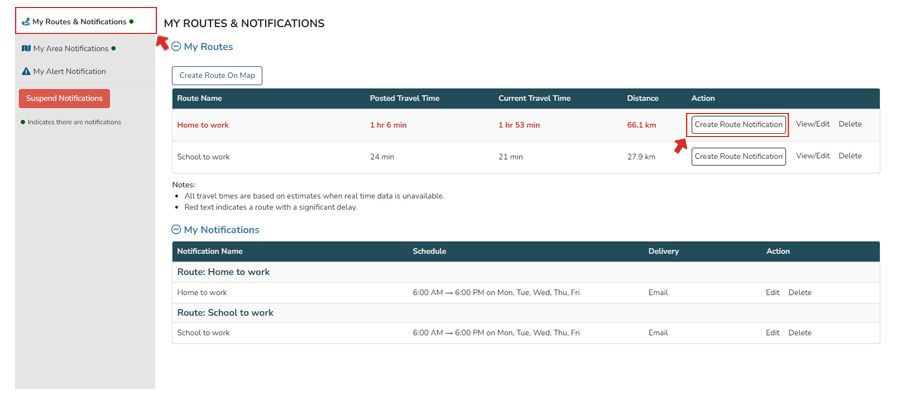The height and width of the screenshot is (399, 907).
Task: Click the Notification Name column header
Action: tap(210, 252)
